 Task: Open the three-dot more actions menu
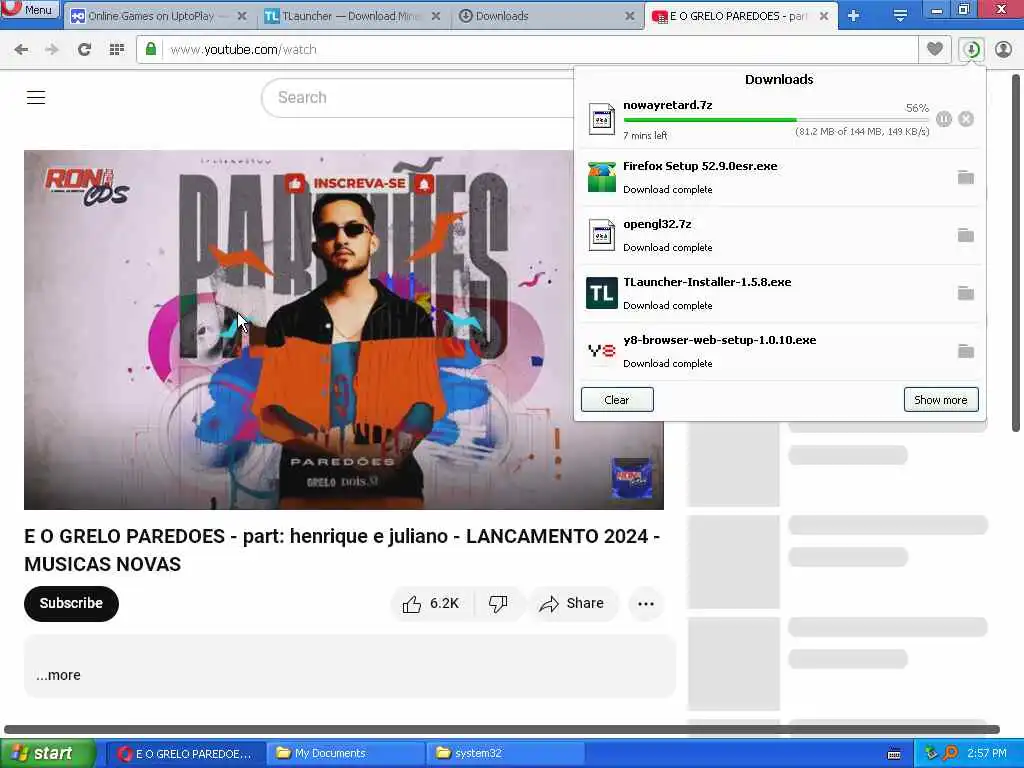(x=646, y=603)
